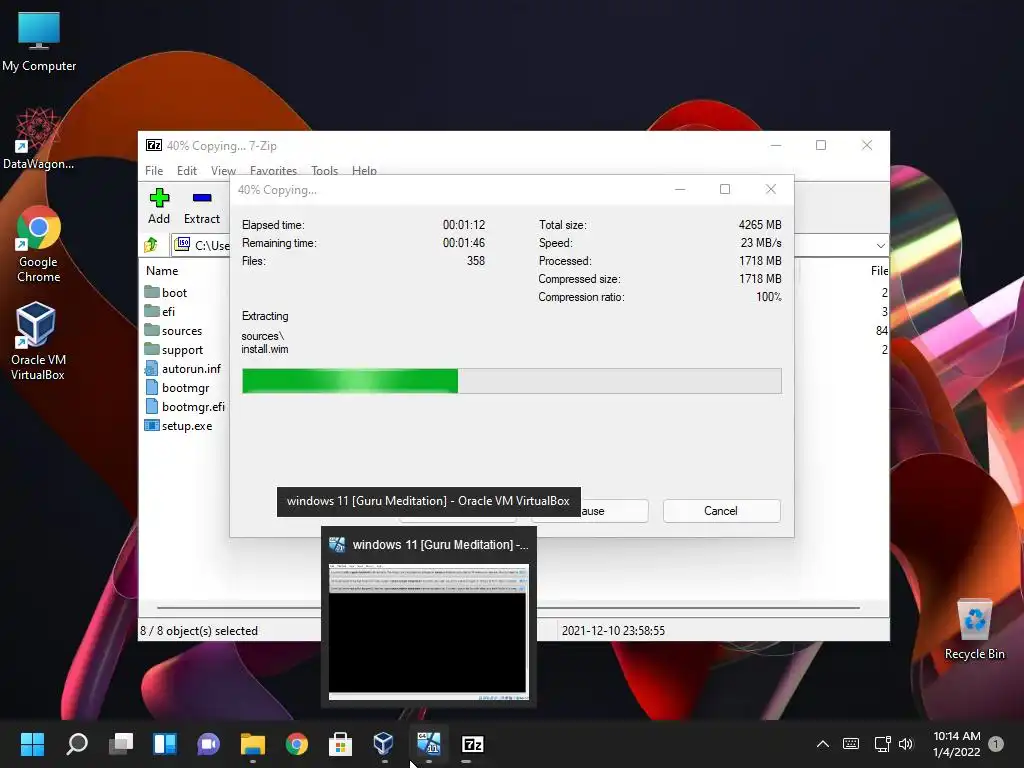Click the Windows 11 VM taskbar icon
Image resolution: width=1024 pixels, height=768 pixels.
coord(428,744)
